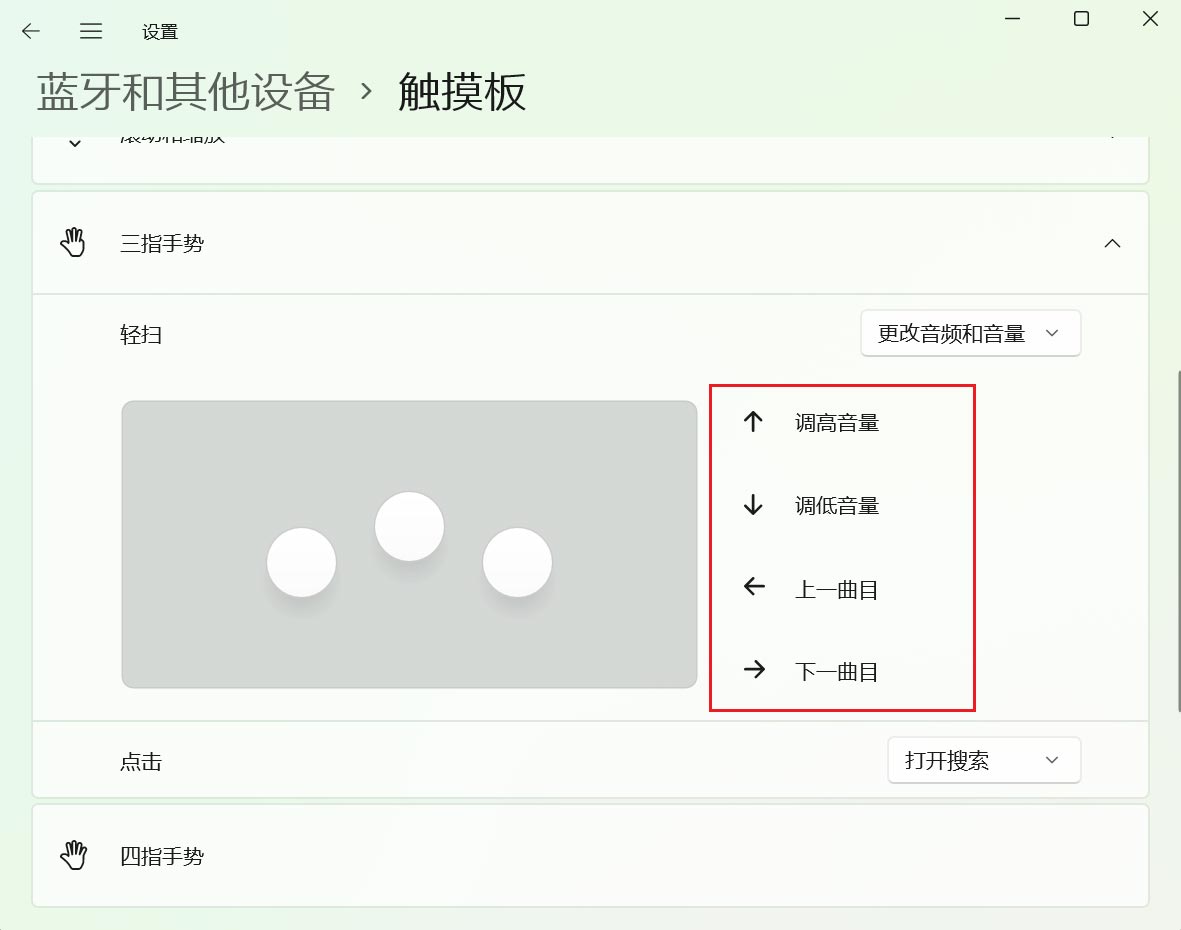
Task: Open the navigation hamburger menu
Action: [91, 31]
